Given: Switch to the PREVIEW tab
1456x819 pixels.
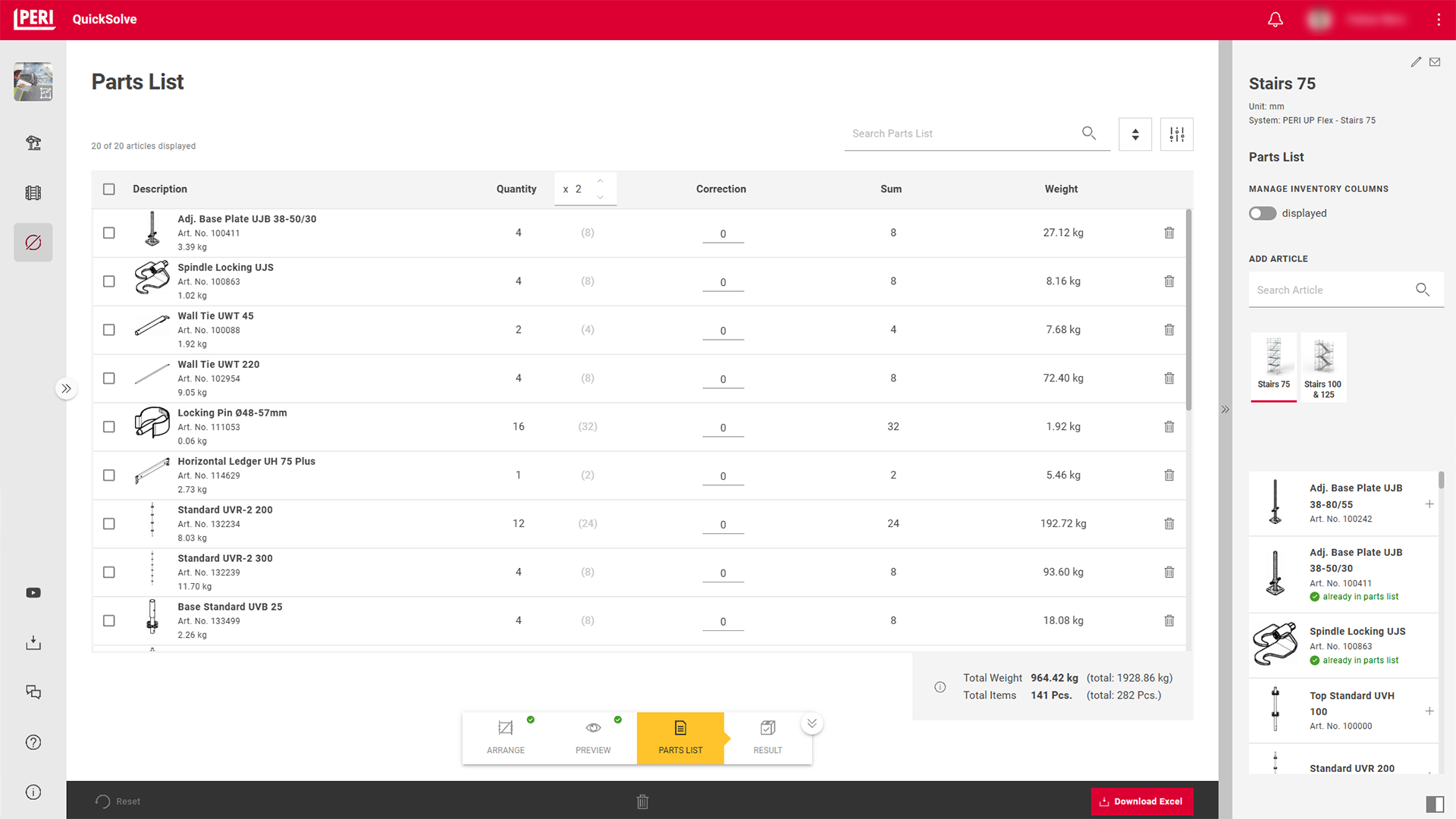Looking at the screenshot, I should (x=592, y=738).
